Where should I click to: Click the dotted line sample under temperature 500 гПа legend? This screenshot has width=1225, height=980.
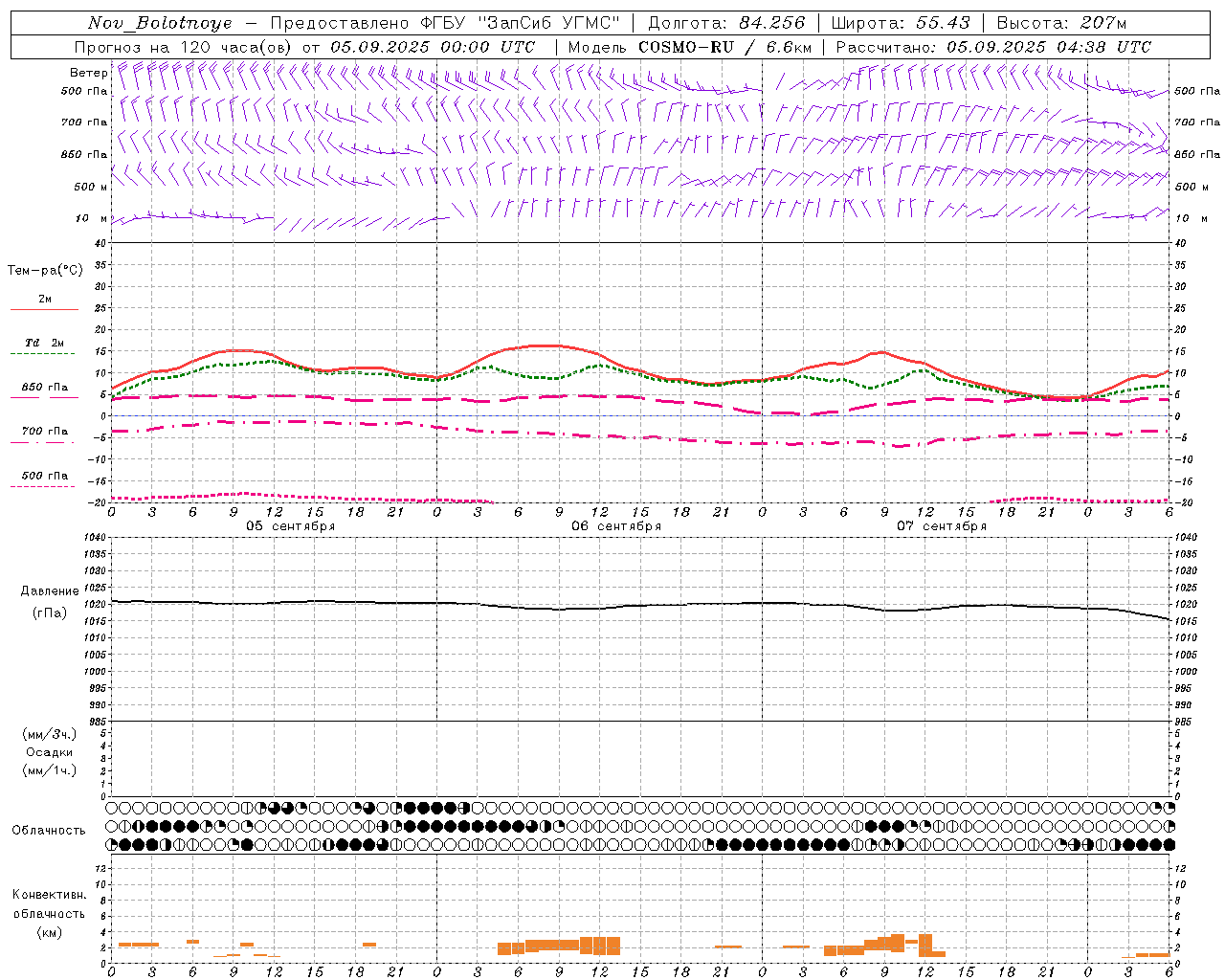(x=43, y=487)
